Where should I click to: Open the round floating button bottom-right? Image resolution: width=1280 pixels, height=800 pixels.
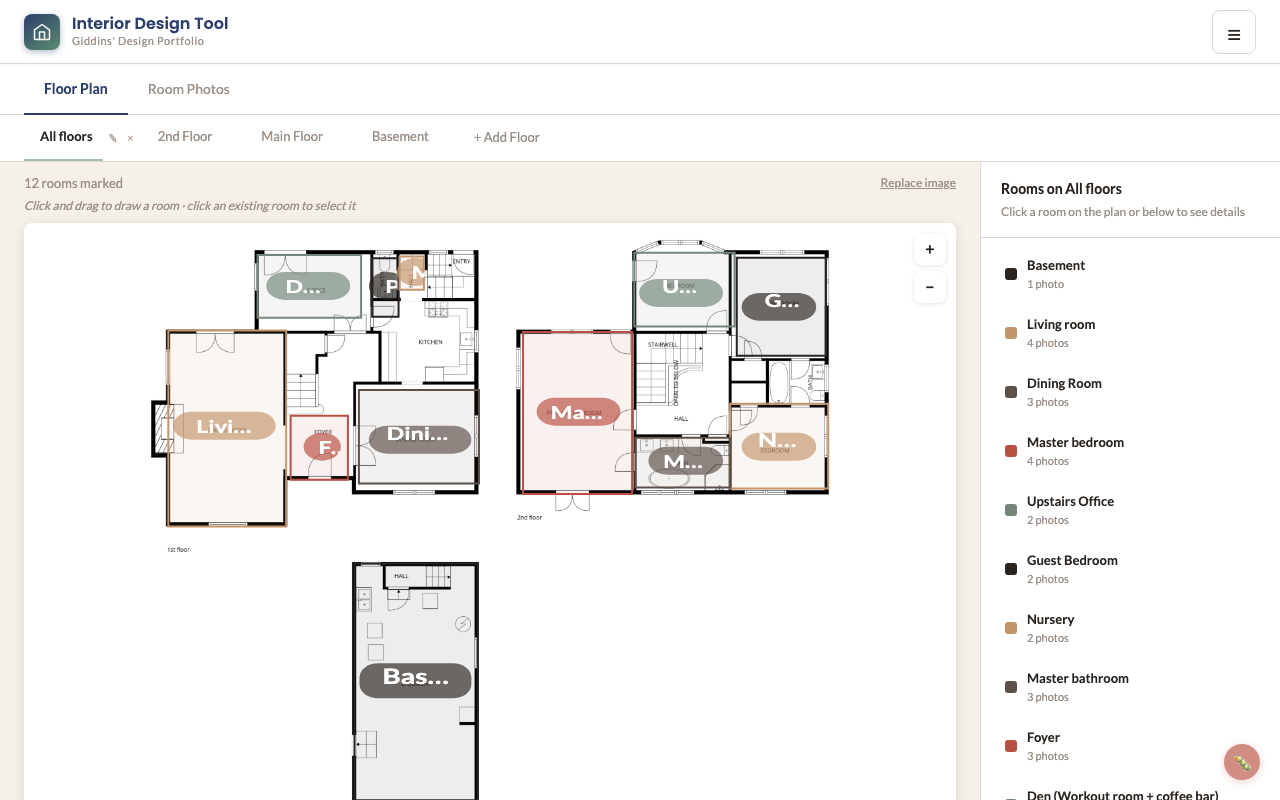click(x=1242, y=762)
